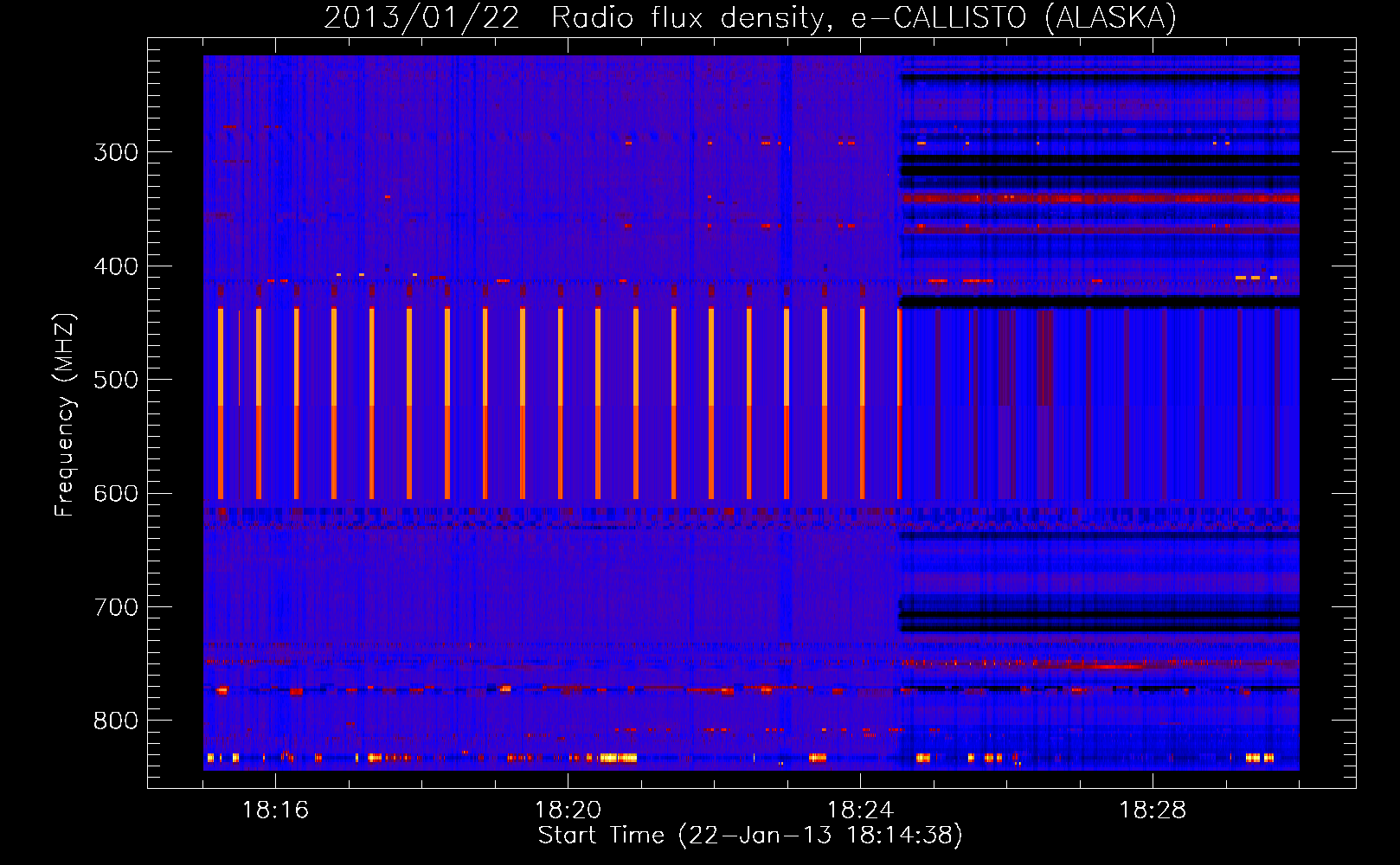Select the 600 frequency tick label

coord(116,494)
